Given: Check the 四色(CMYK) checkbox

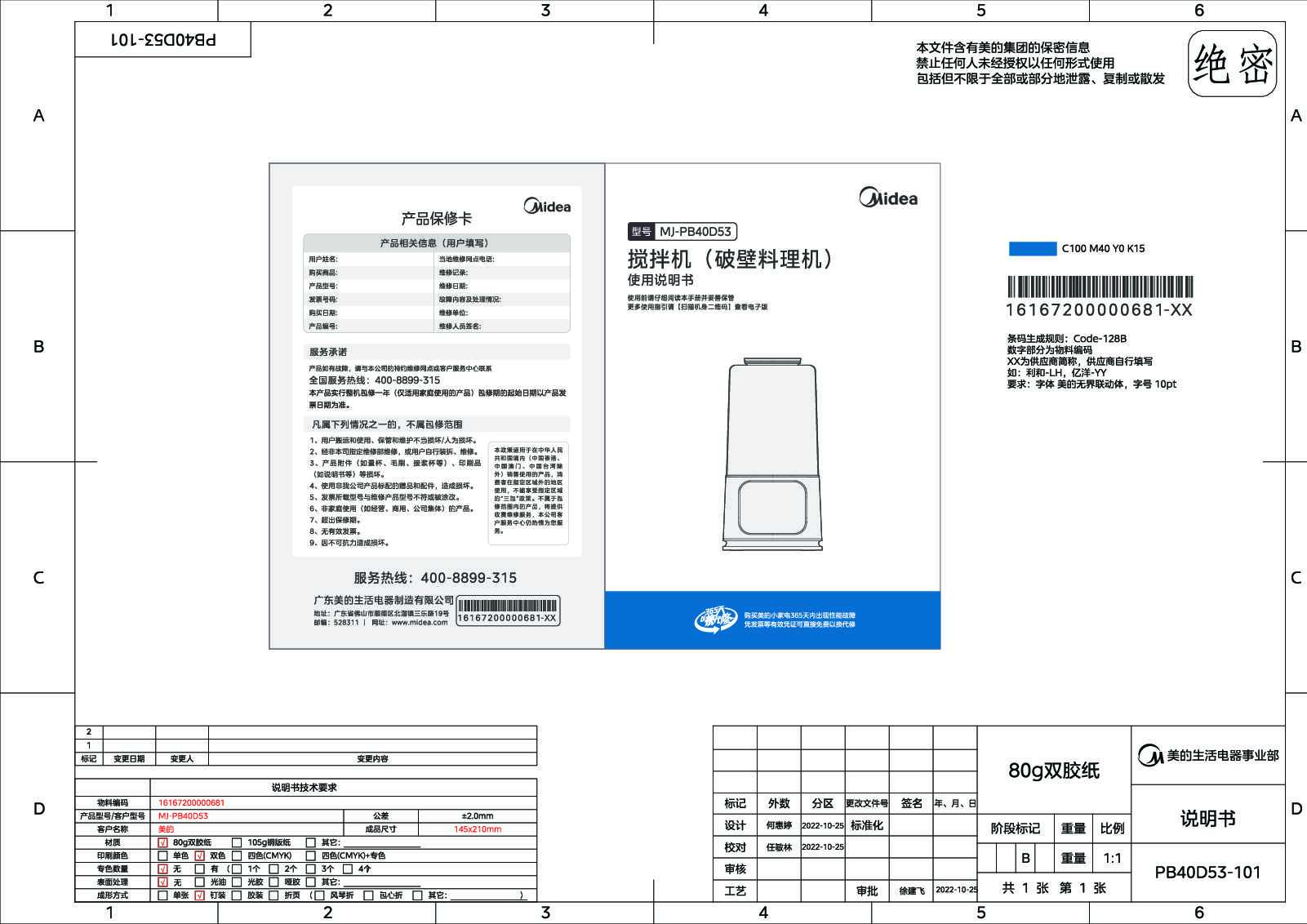Looking at the screenshot, I should click(237, 855).
